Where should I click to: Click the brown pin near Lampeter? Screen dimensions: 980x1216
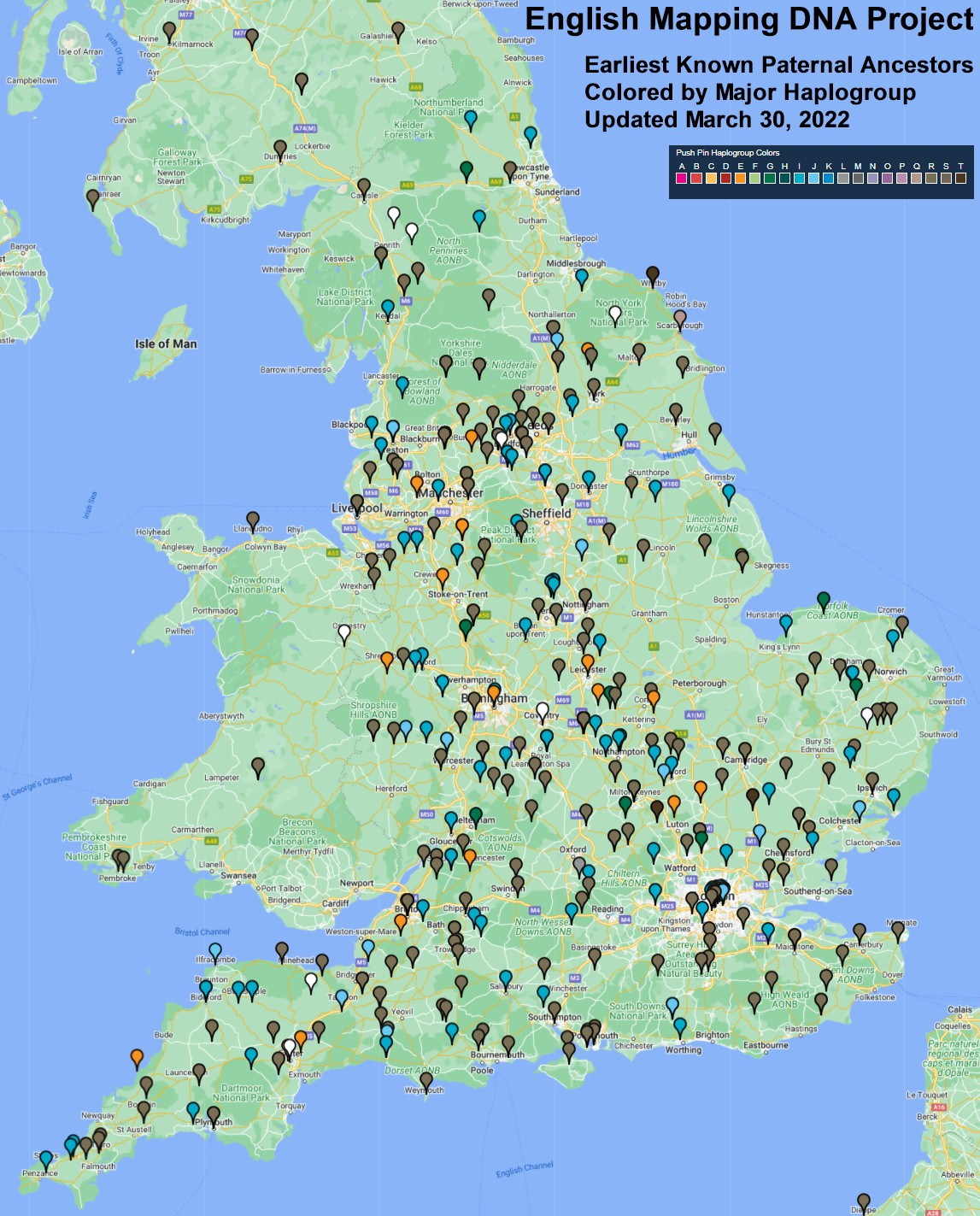coord(258,765)
